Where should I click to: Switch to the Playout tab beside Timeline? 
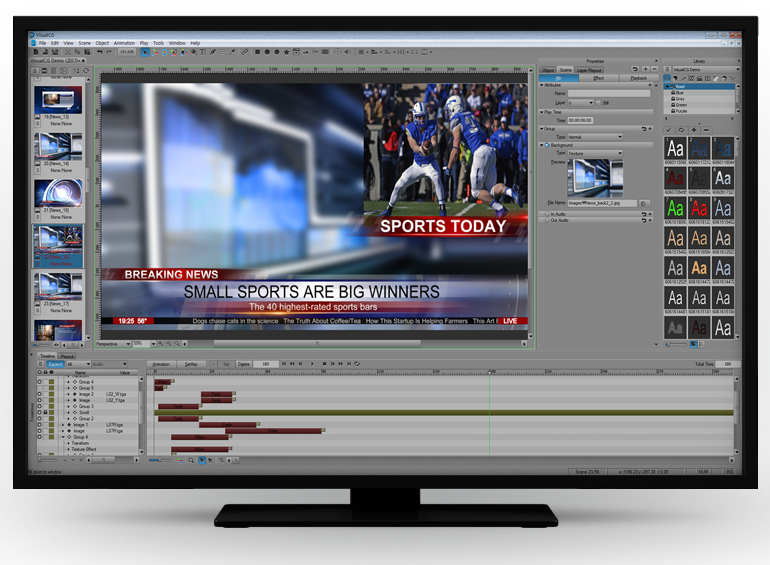[66, 356]
